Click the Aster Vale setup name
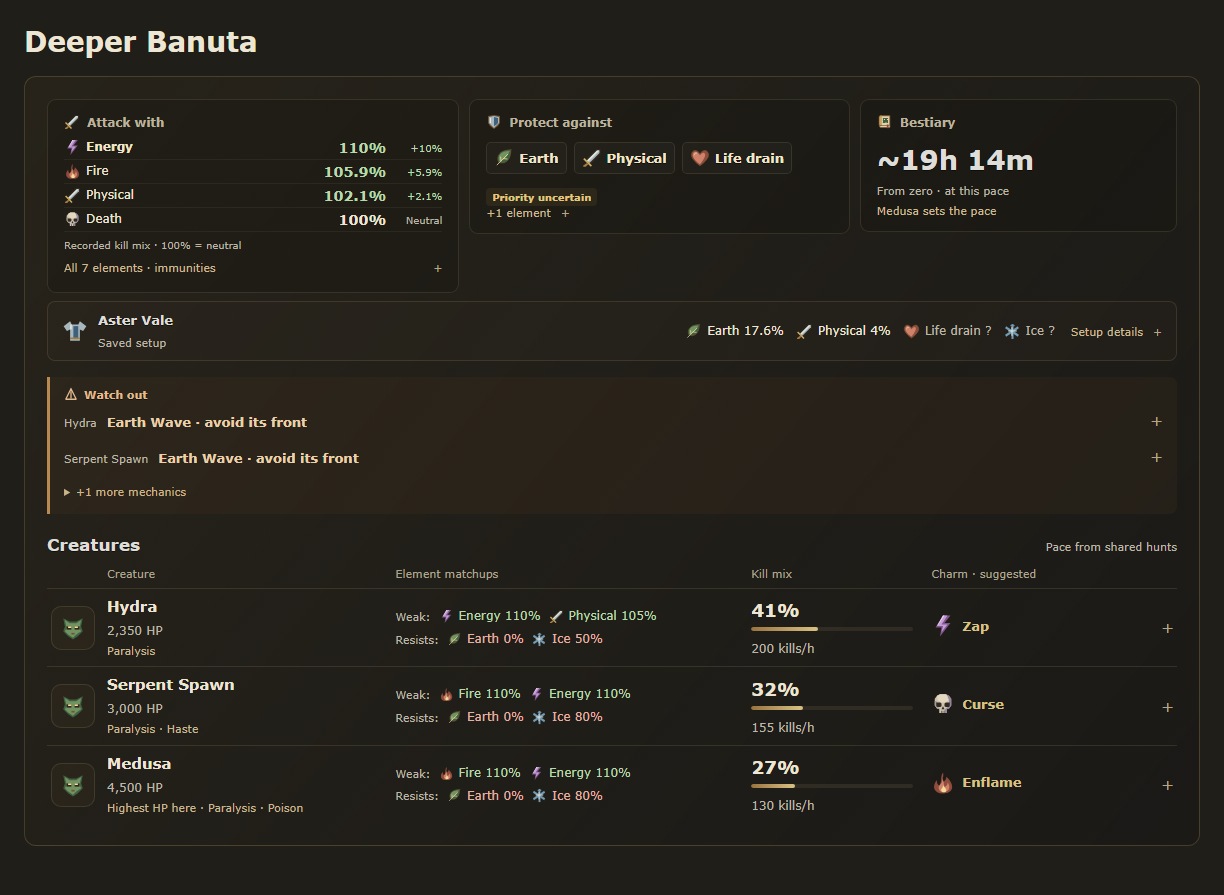1224x895 pixels. pos(136,320)
